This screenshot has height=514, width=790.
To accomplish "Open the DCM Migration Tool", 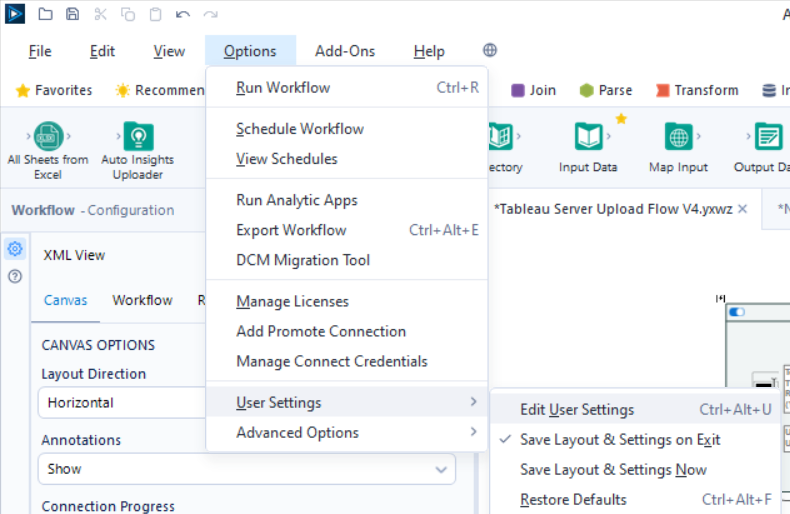I will pos(347,260).
